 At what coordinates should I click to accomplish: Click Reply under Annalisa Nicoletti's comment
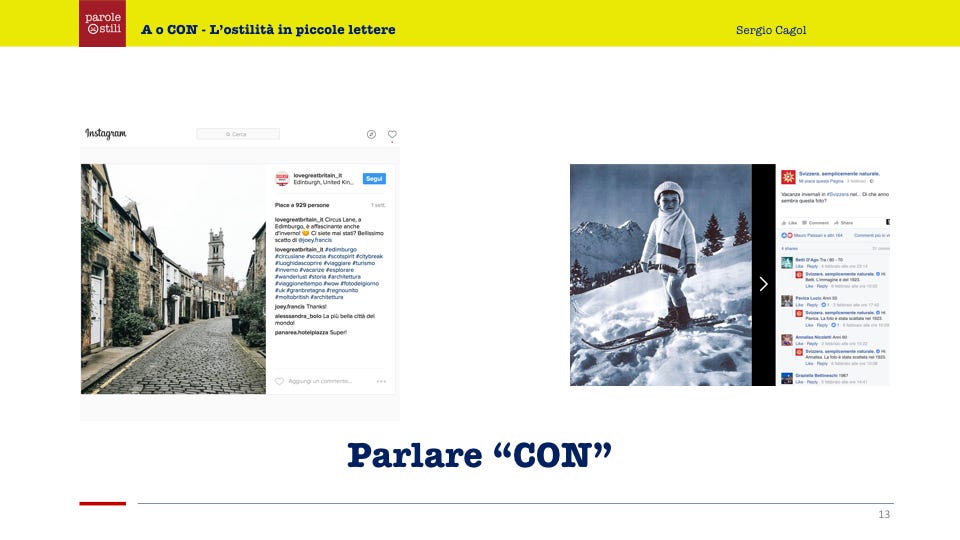[x=812, y=343]
